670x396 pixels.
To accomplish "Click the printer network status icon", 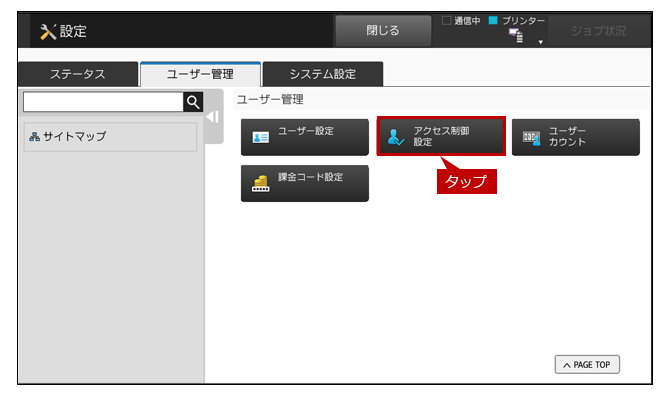I will tap(516, 36).
